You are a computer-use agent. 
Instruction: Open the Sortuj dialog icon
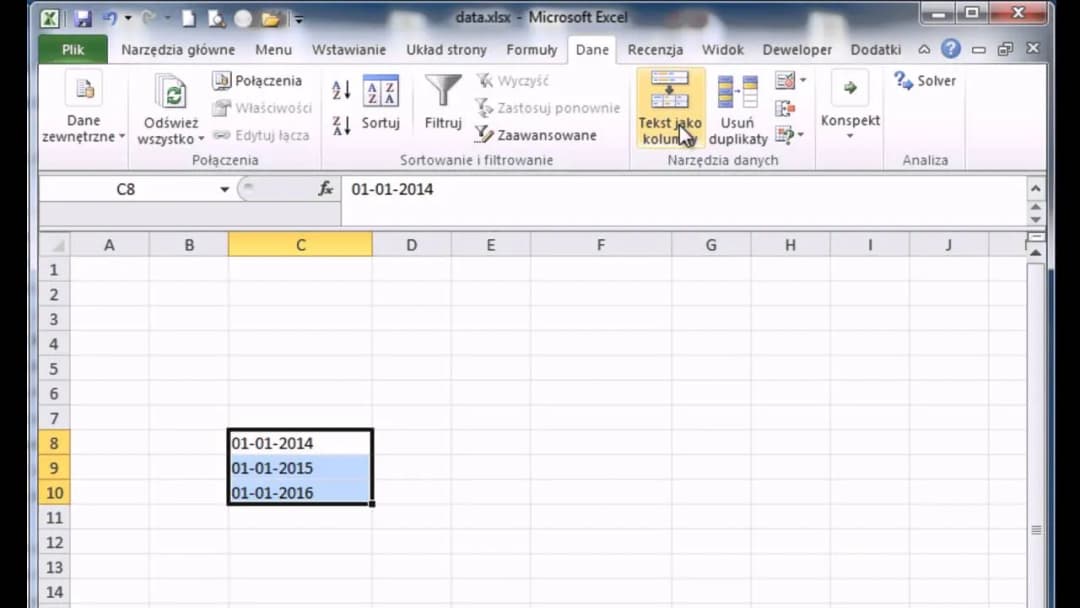[380, 92]
